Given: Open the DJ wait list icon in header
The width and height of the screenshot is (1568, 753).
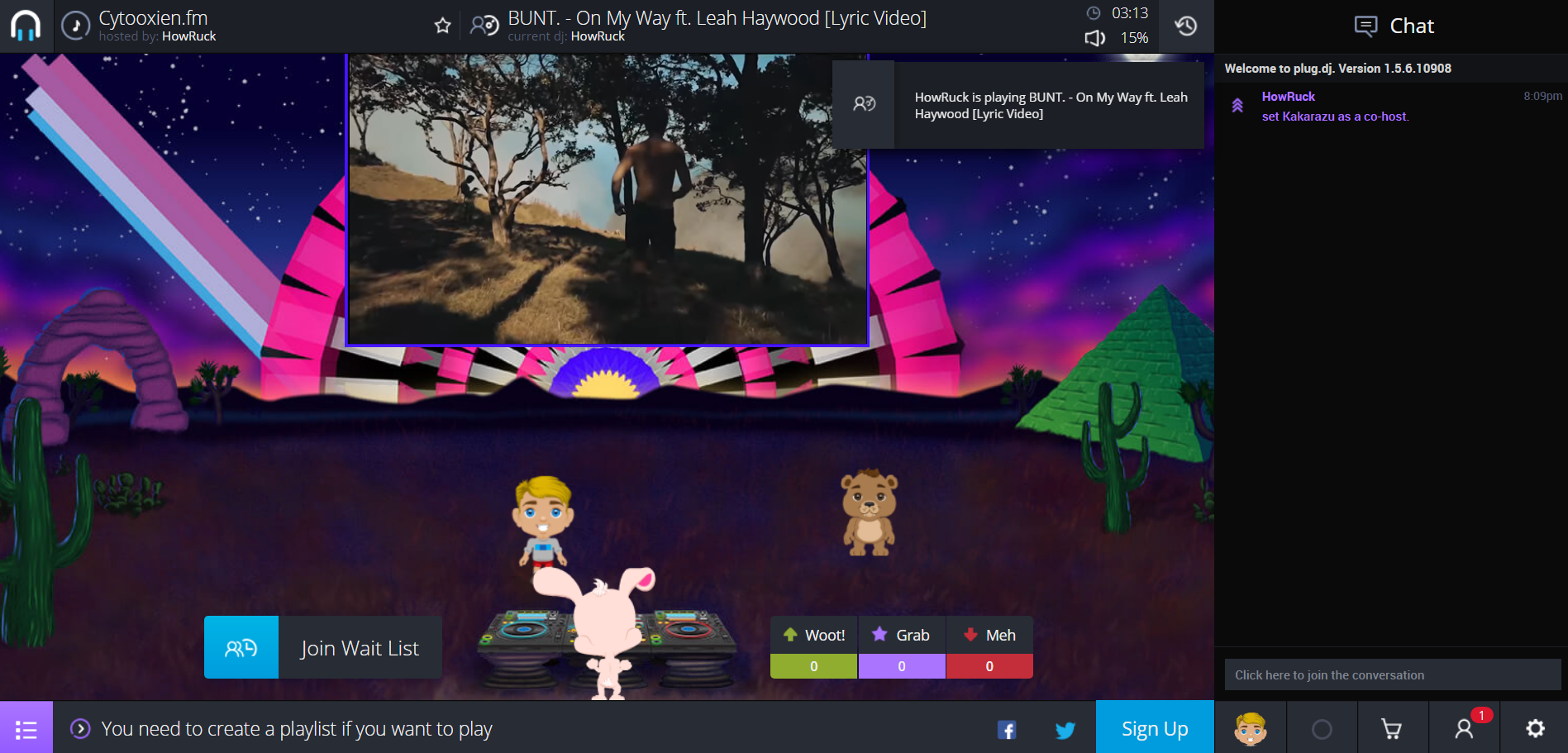Looking at the screenshot, I should (484, 26).
